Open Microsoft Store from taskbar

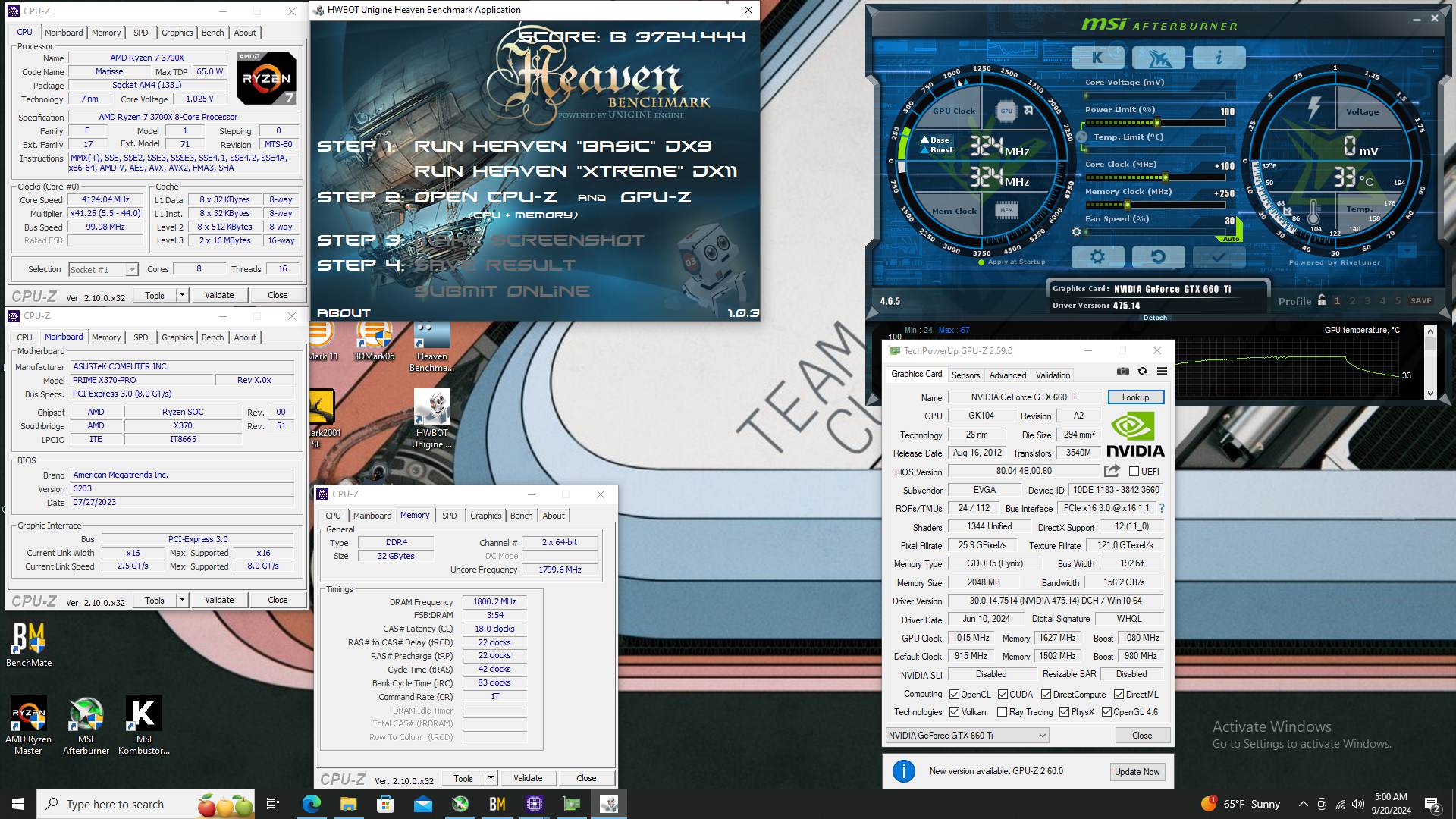click(x=385, y=804)
